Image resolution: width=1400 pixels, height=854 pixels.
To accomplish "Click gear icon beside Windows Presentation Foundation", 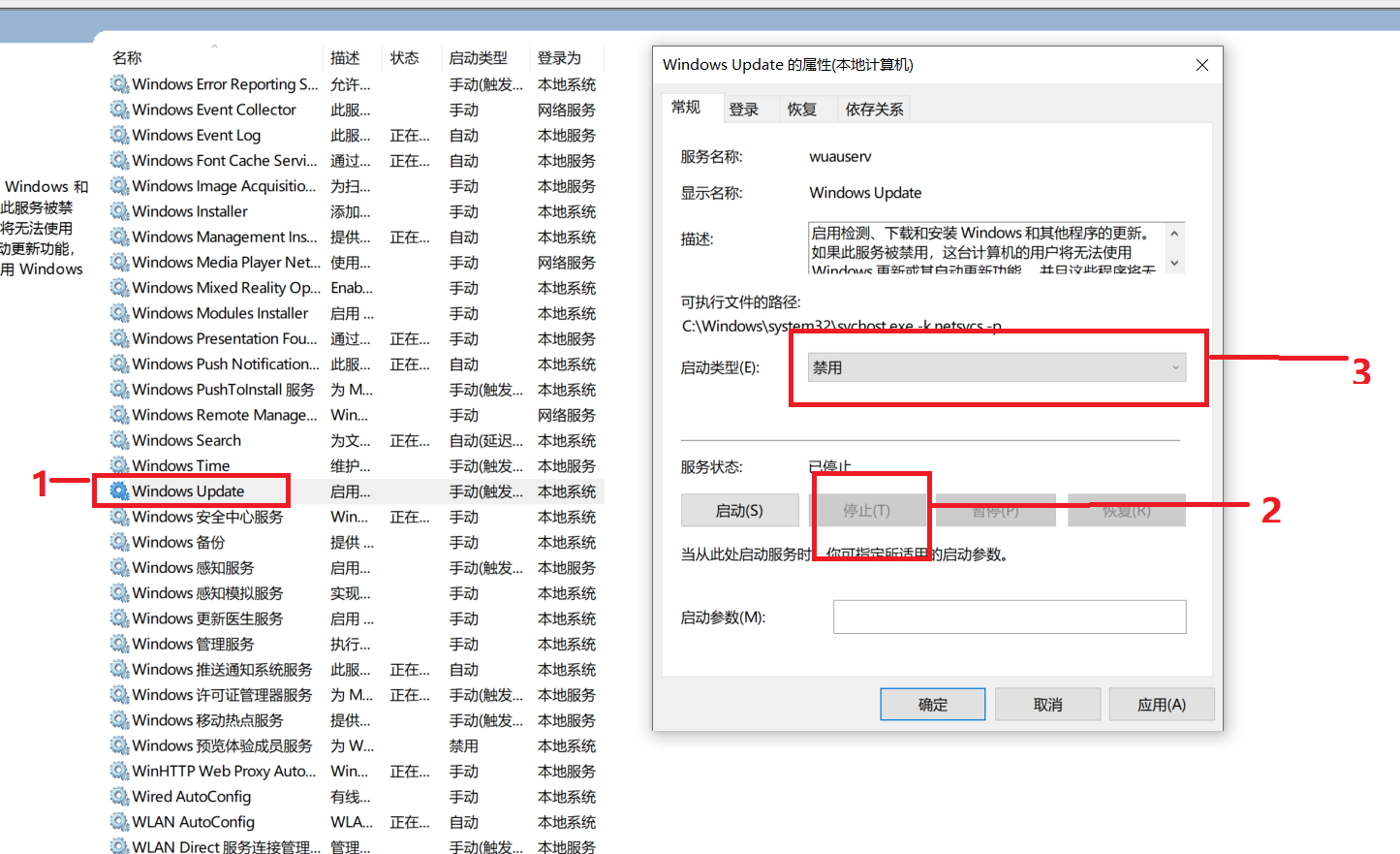I will [x=119, y=338].
